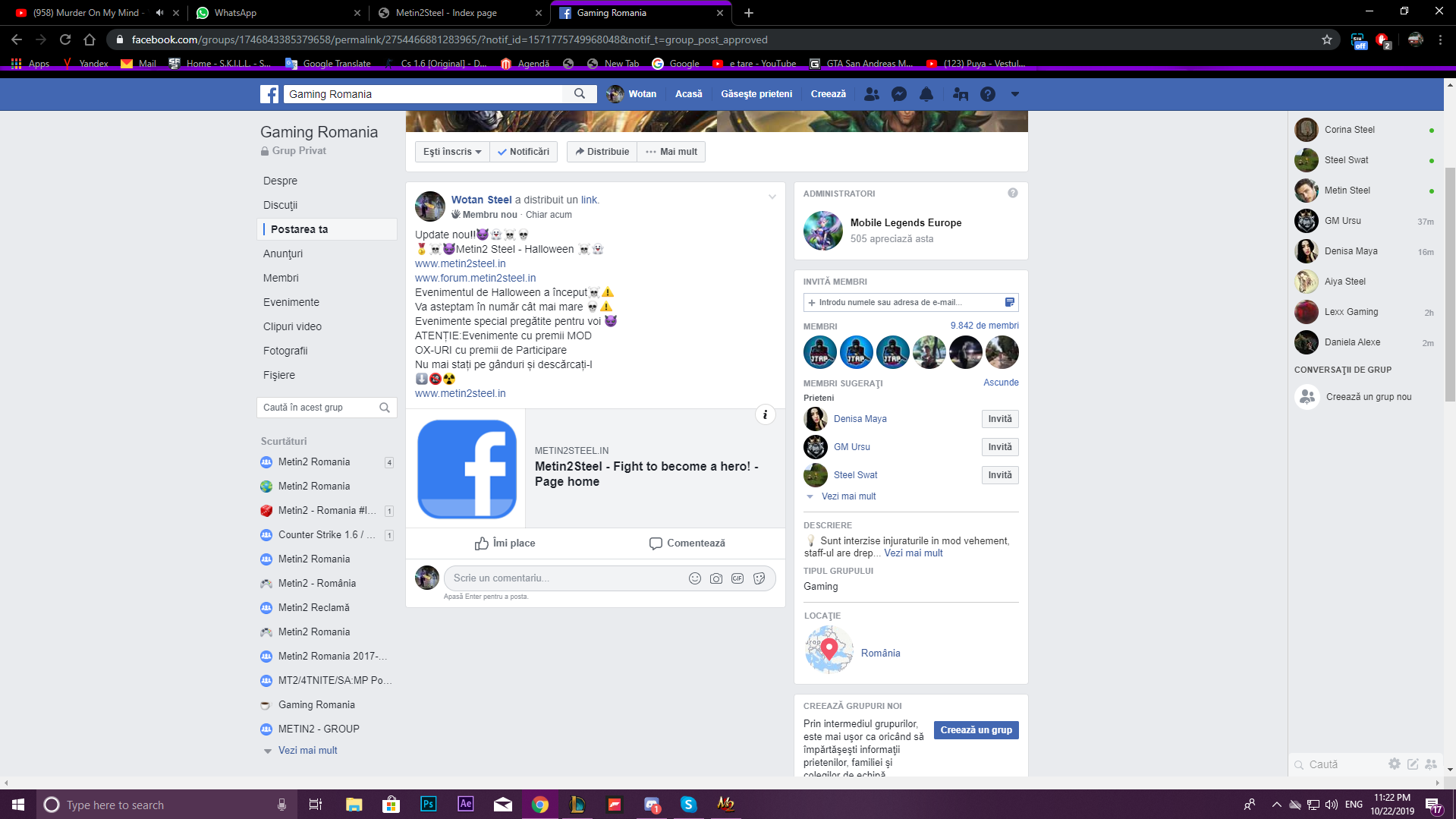Open account dropdown arrow in header
Screen dimensions: 1456x819
point(1015,94)
